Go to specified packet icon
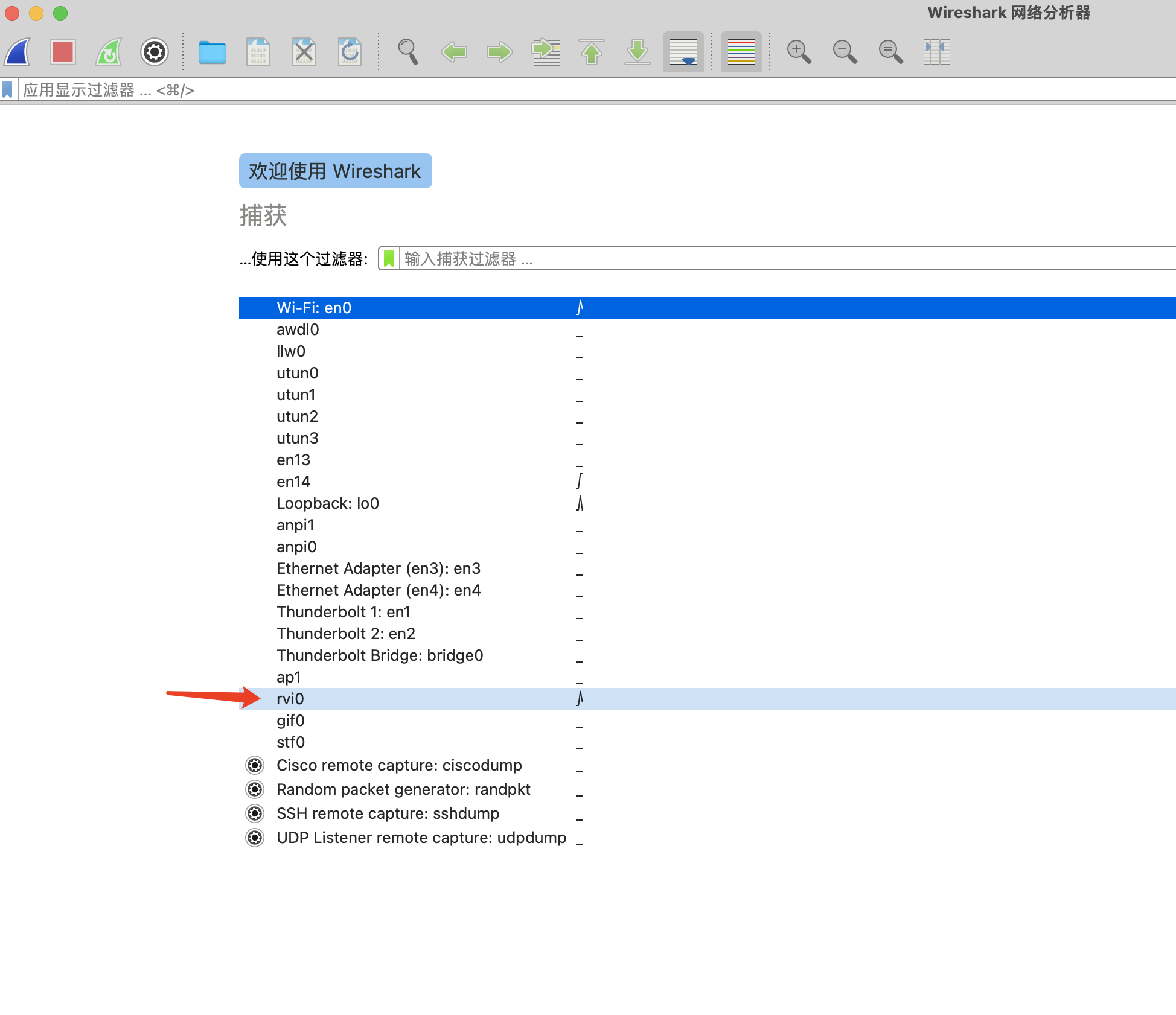The width and height of the screenshot is (1176, 1015). pos(546,52)
